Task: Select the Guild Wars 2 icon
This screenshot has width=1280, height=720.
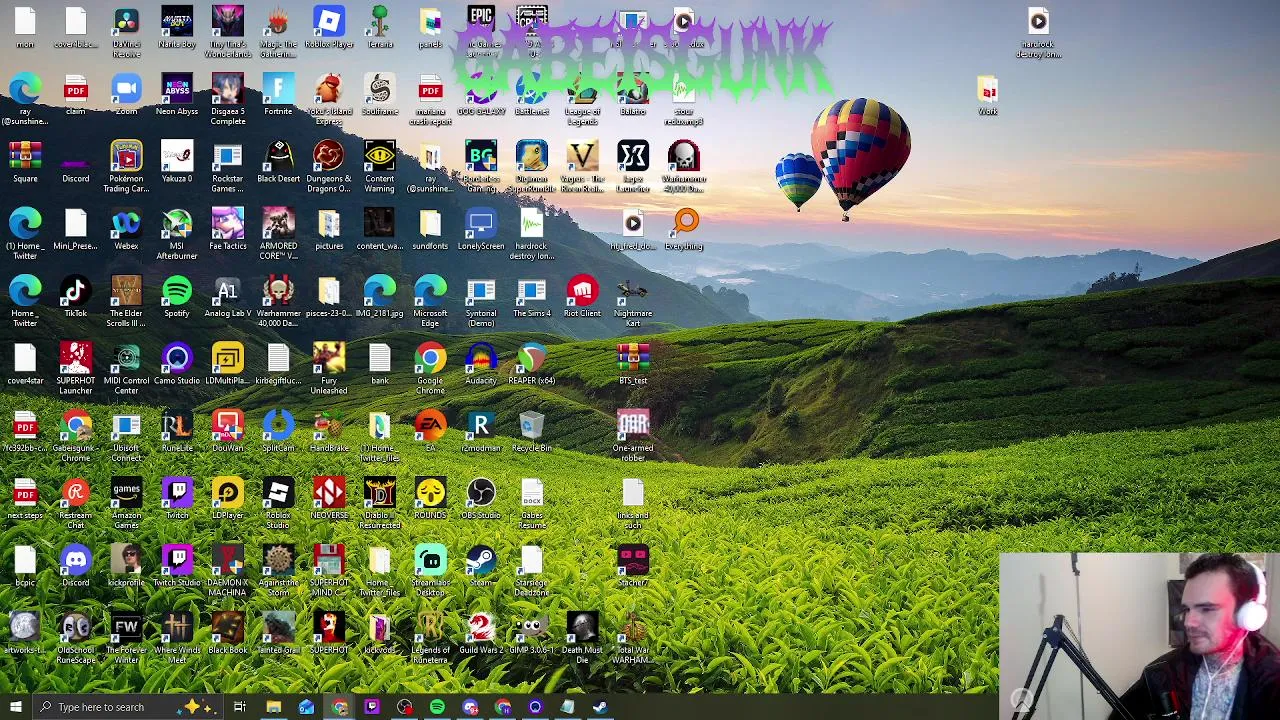Action: (x=481, y=632)
